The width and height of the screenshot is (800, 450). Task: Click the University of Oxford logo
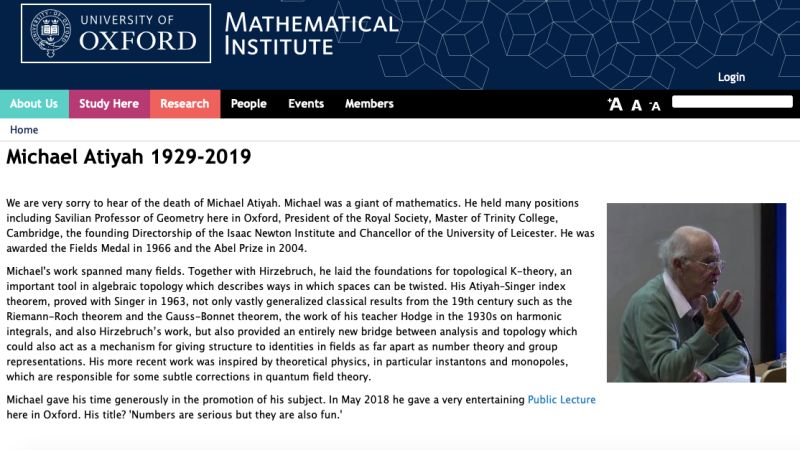[x=116, y=33]
